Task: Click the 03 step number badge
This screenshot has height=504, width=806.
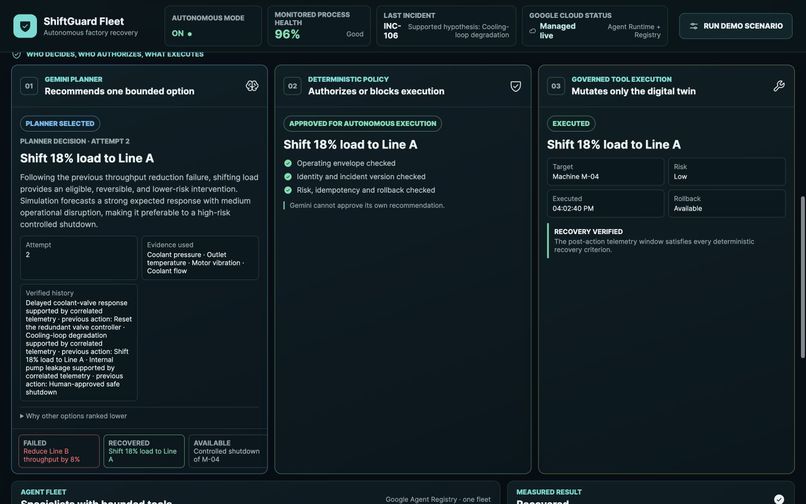Action: [x=556, y=86]
